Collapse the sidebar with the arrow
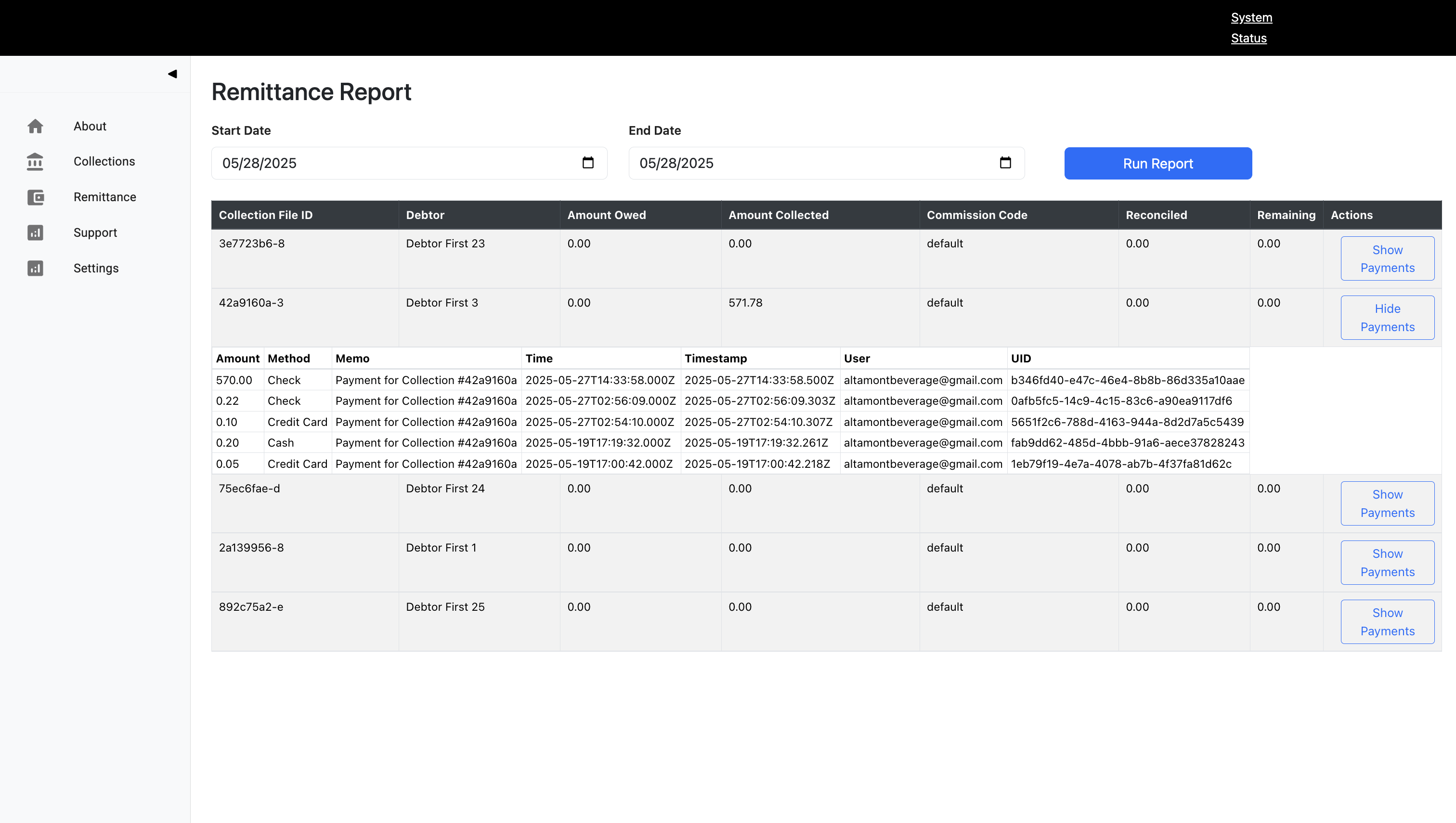The height and width of the screenshot is (823, 1456). [172, 74]
